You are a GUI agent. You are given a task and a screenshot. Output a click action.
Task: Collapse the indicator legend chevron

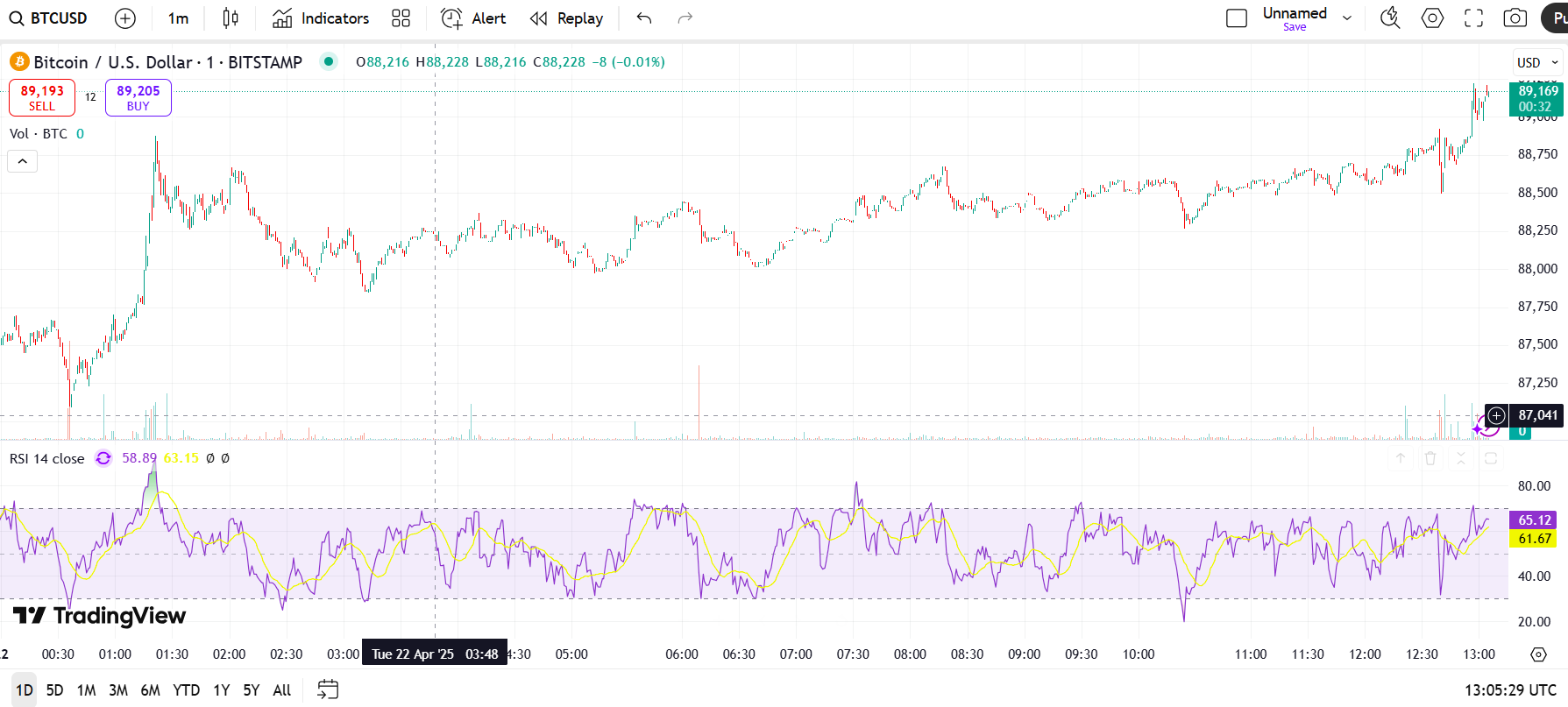(x=23, y=161)
